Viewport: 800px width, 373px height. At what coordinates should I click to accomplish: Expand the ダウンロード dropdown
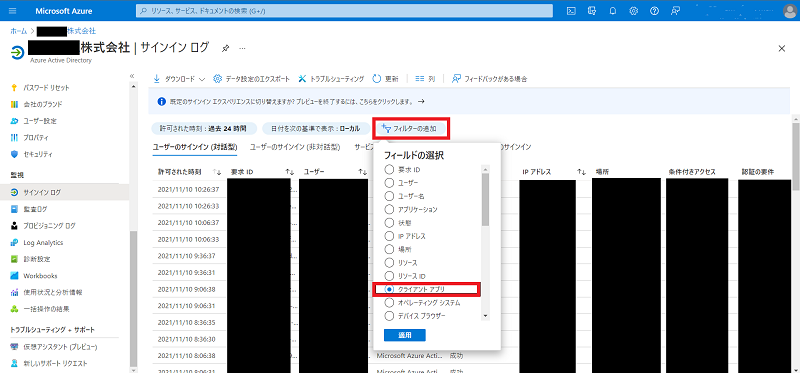pyautogui.click(x=179, y=79)
